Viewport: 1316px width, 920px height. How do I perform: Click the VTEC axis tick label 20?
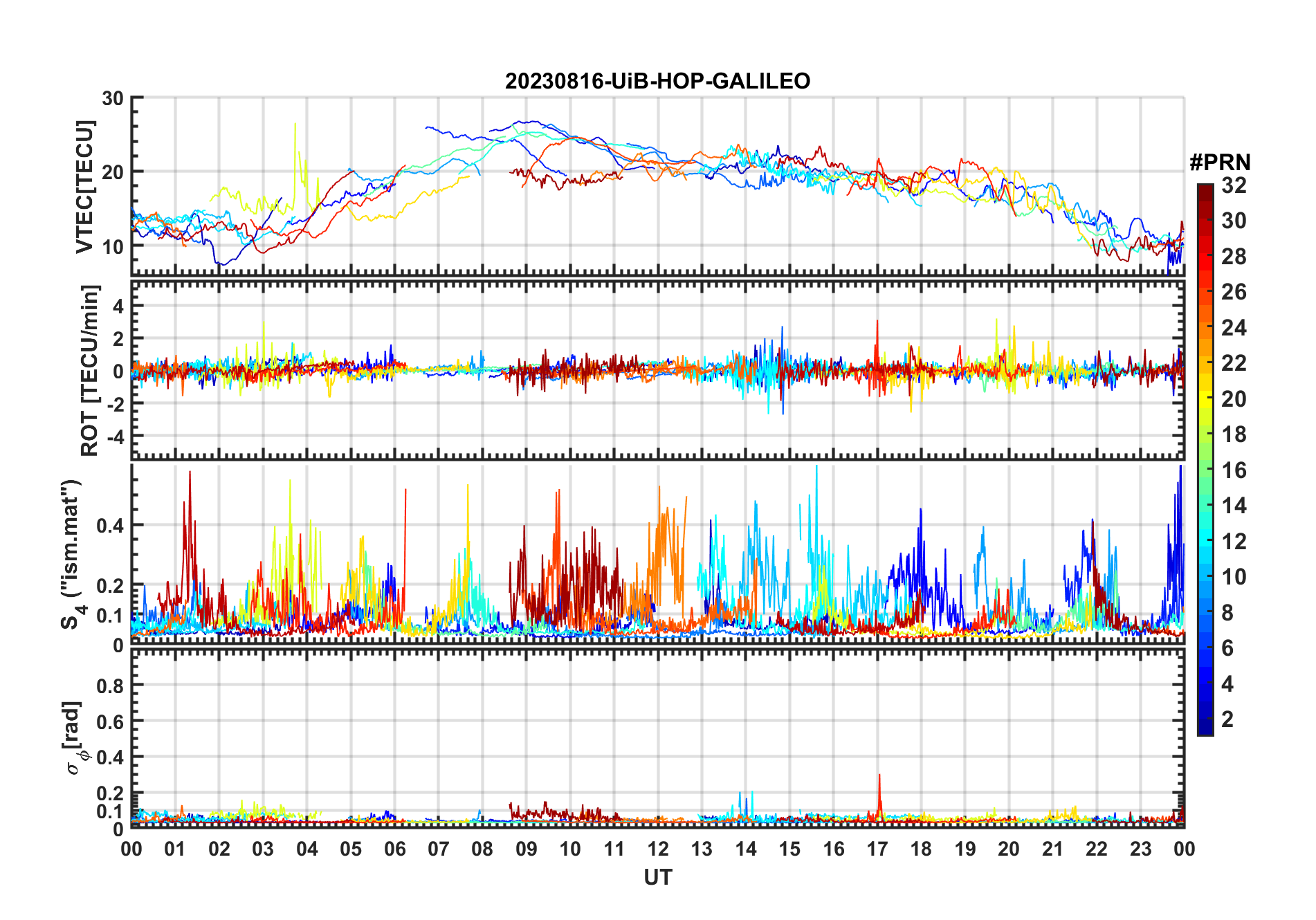[x=113, y=172]
